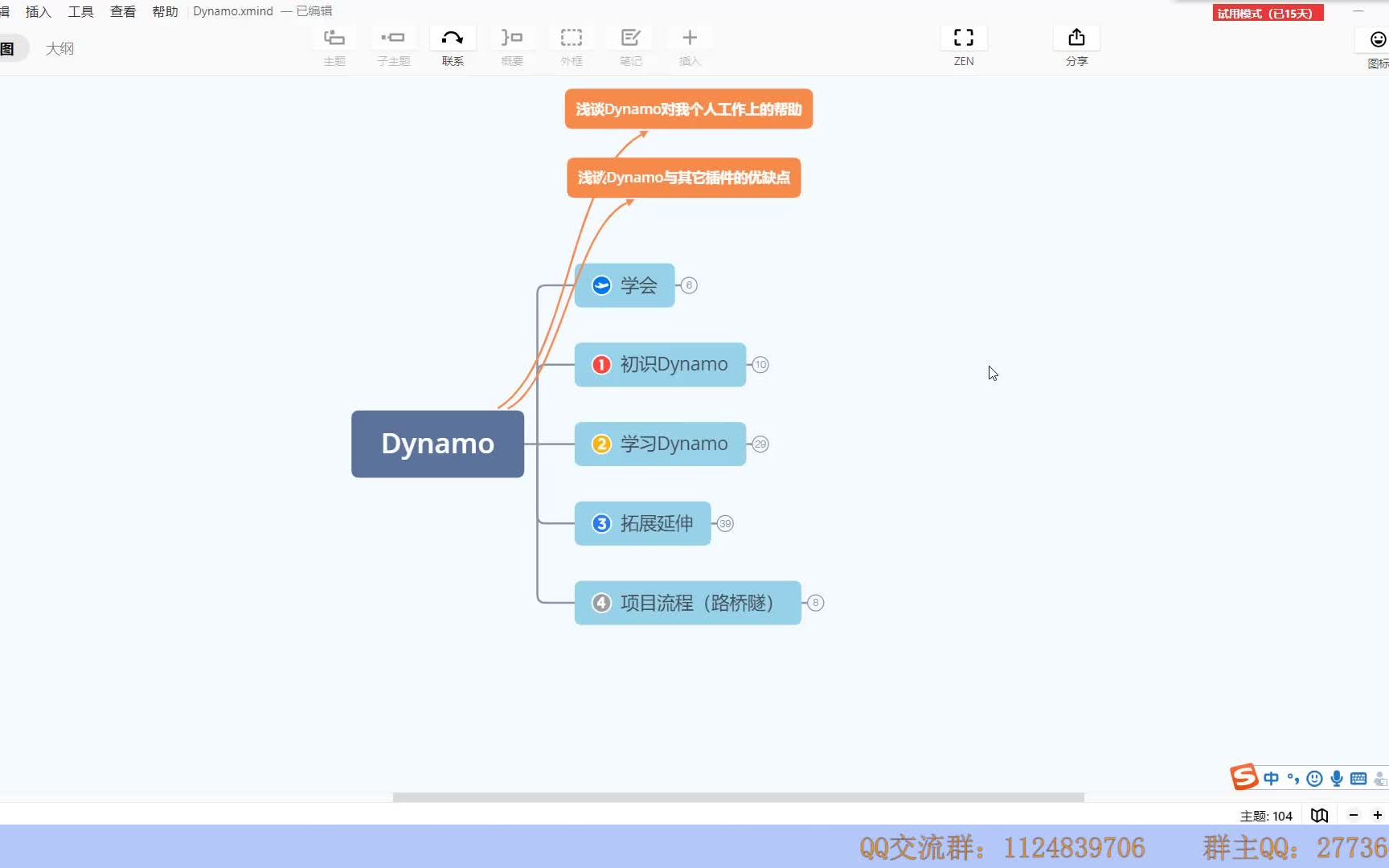Open Sogou soft keyboard icon
The height and width of the screenshot is (868, 1389).
(1358, 778)
